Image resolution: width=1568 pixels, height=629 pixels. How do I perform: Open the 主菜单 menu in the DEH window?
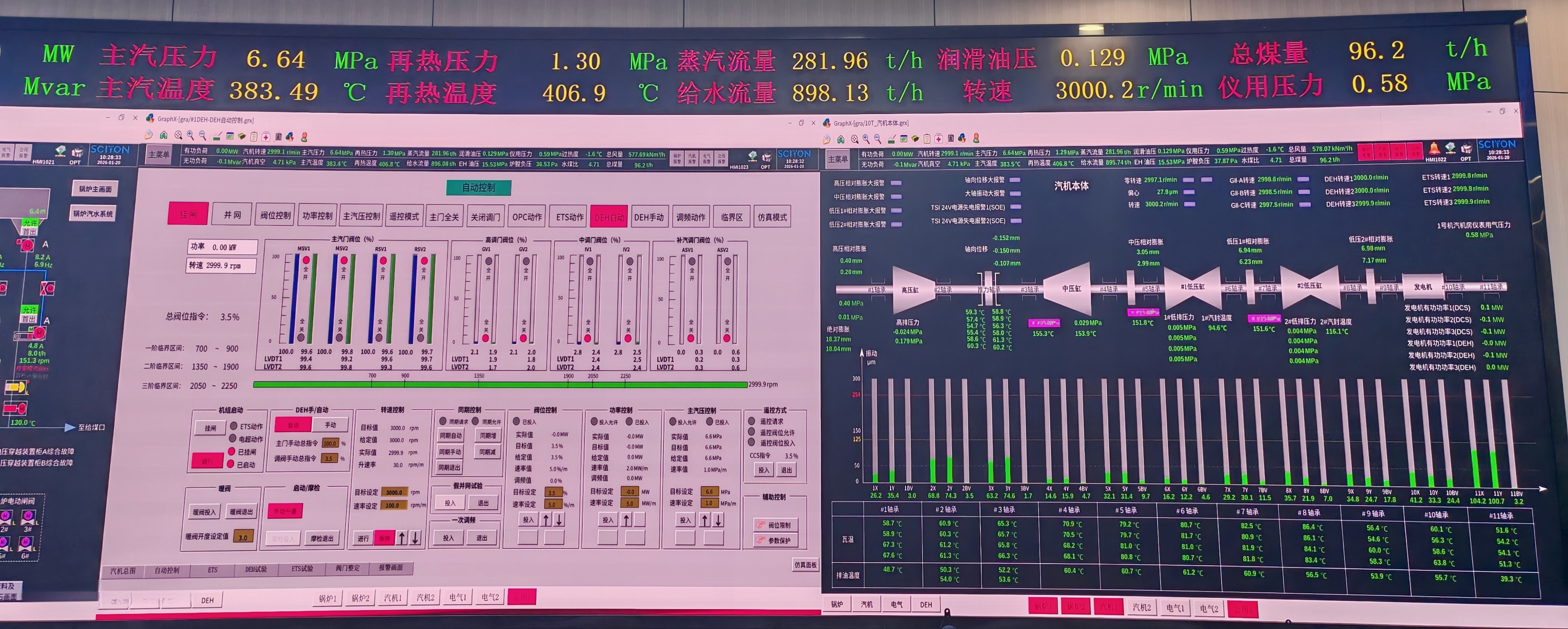coord(159,154)
